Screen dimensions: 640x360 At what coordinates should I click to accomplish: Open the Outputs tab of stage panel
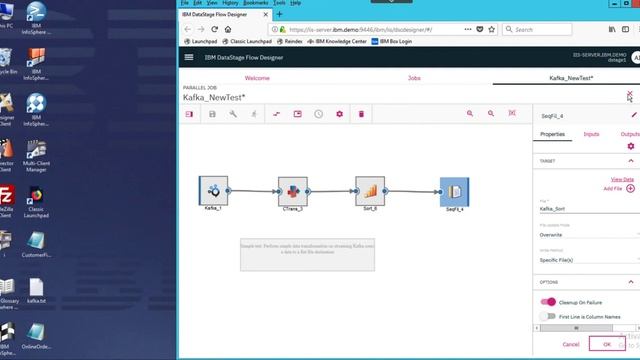click(630, 134)
